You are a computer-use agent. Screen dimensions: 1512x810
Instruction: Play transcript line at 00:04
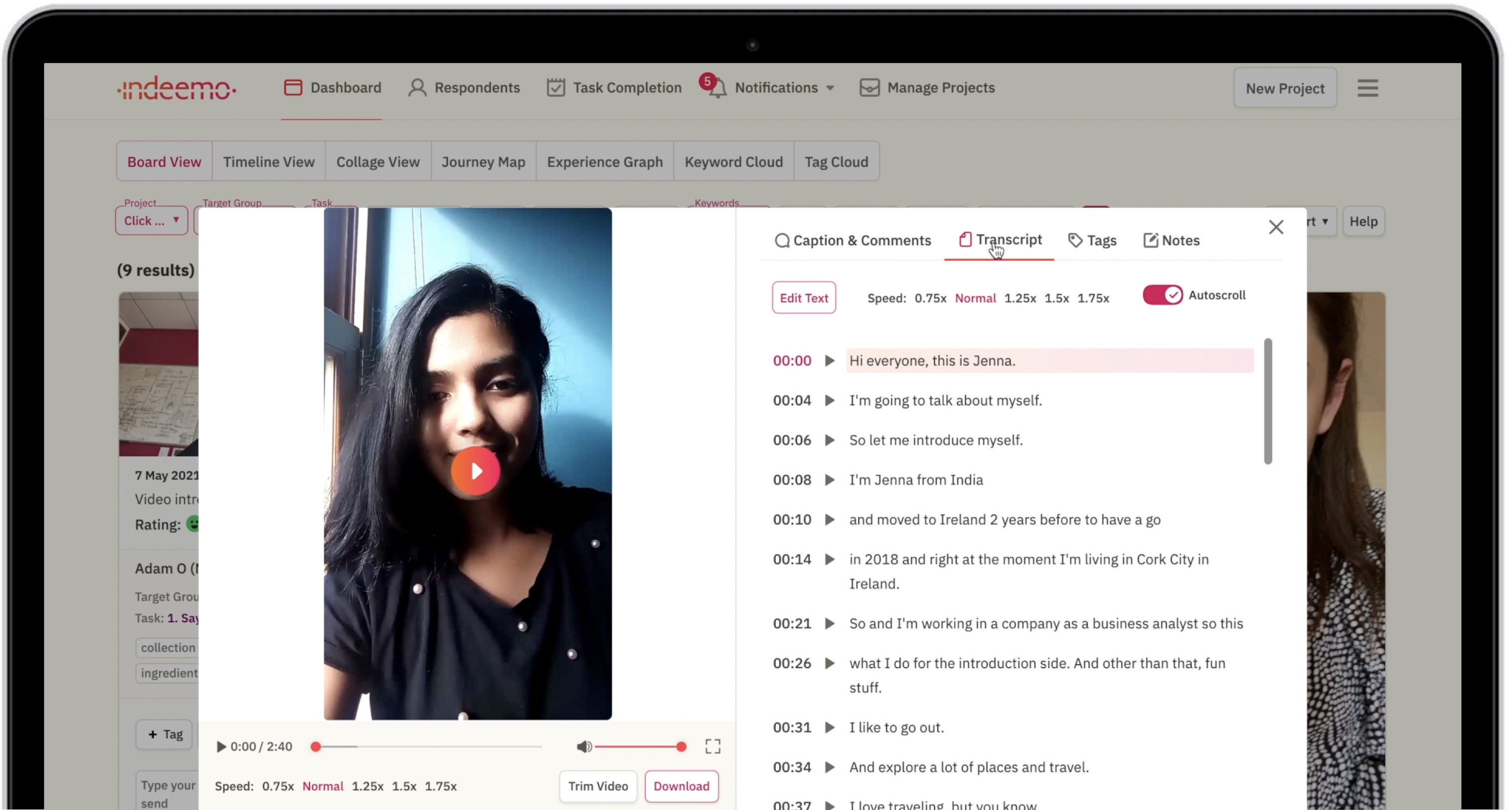coord(829,401)
